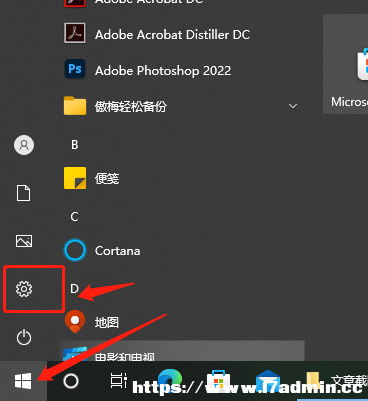Open Cortana circle on taskbar
The image size is (368, 401).
pyautogui.click(x=71, y=381)
